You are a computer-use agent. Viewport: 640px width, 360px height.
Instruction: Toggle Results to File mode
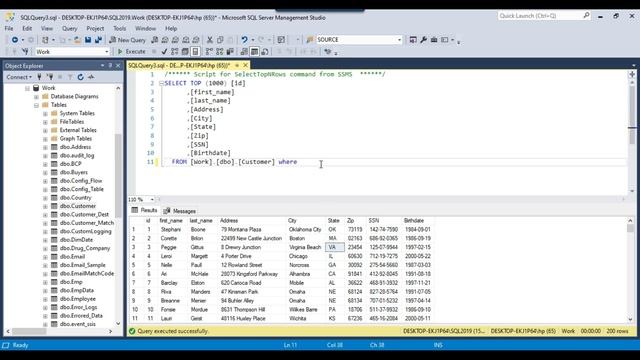click(x=264, y=51)
